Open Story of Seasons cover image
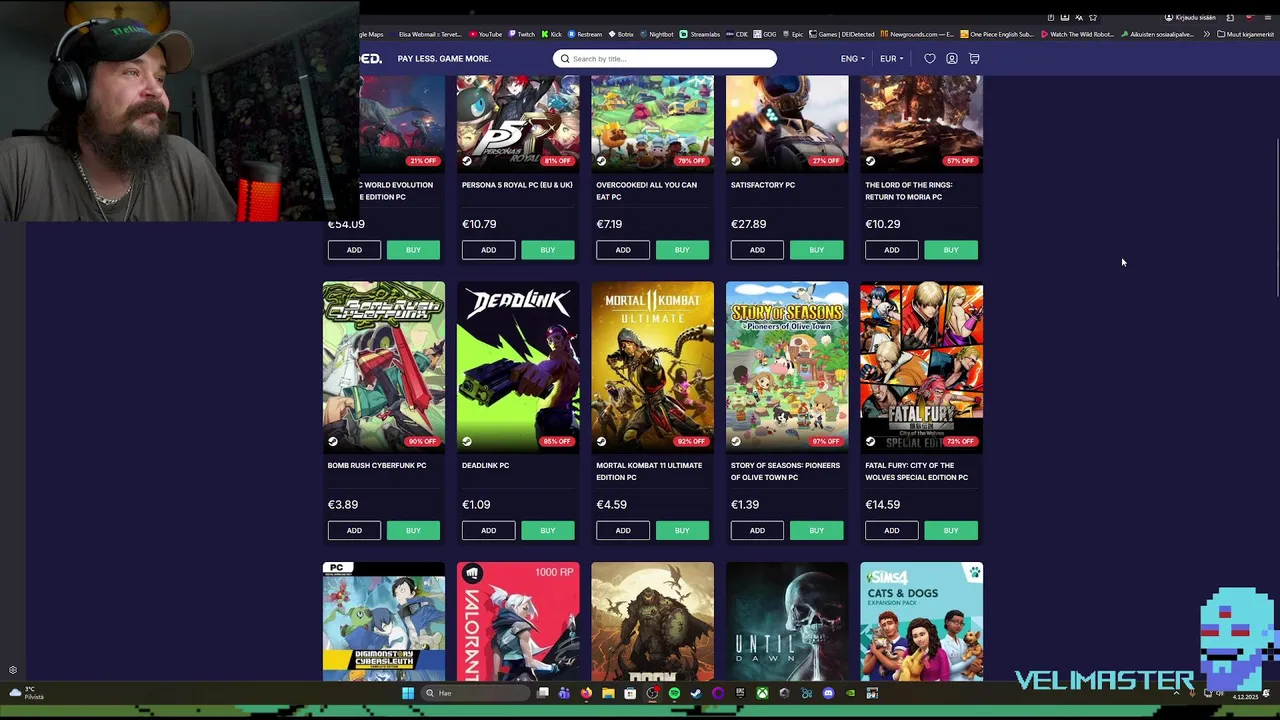This screenshot has height=720, width=1280. (787, 367)
